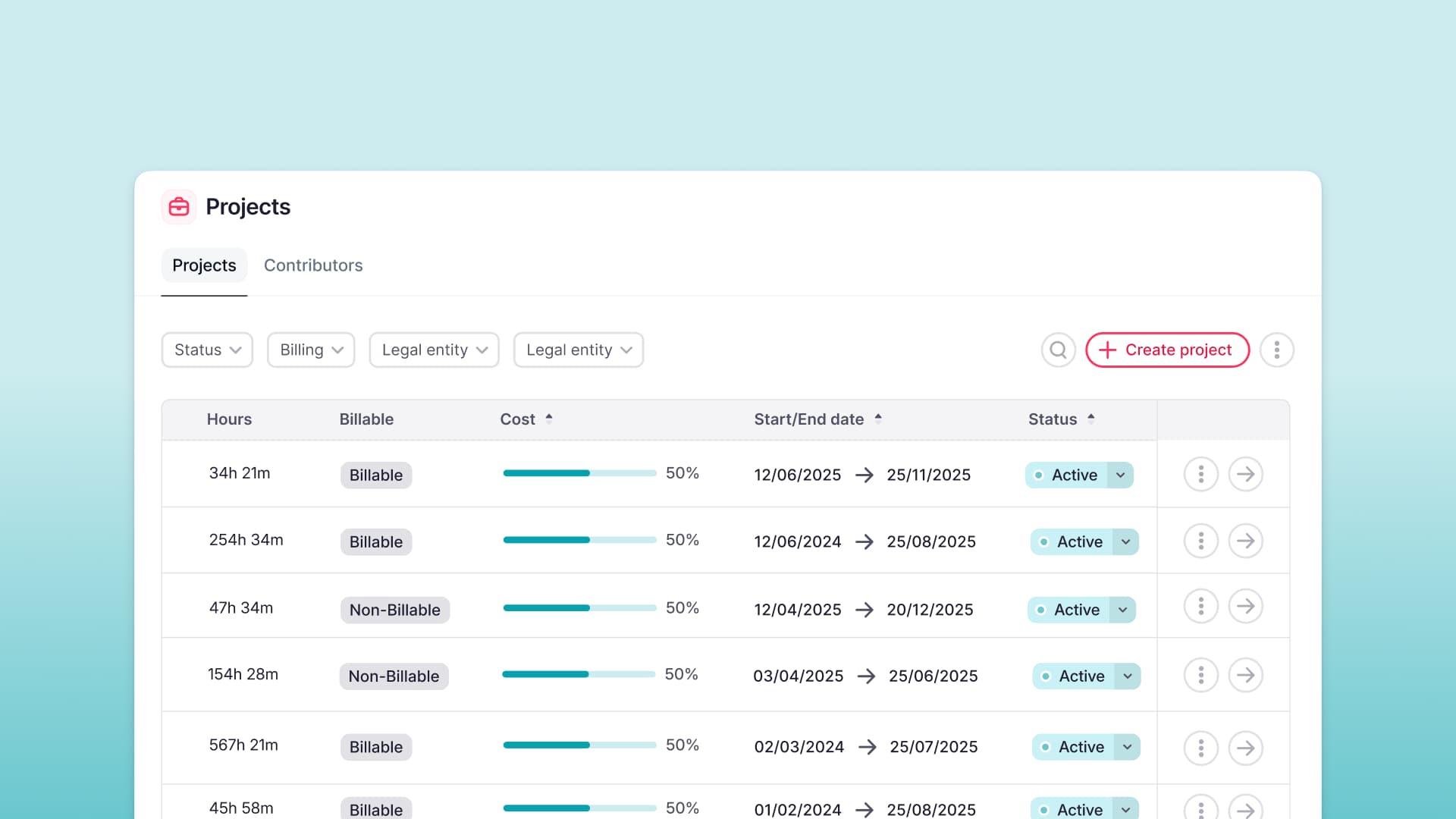This screenshot has height=819, width=1456.
Task: Open the Active status dropdown on the first row
Action: (1120, 475)
